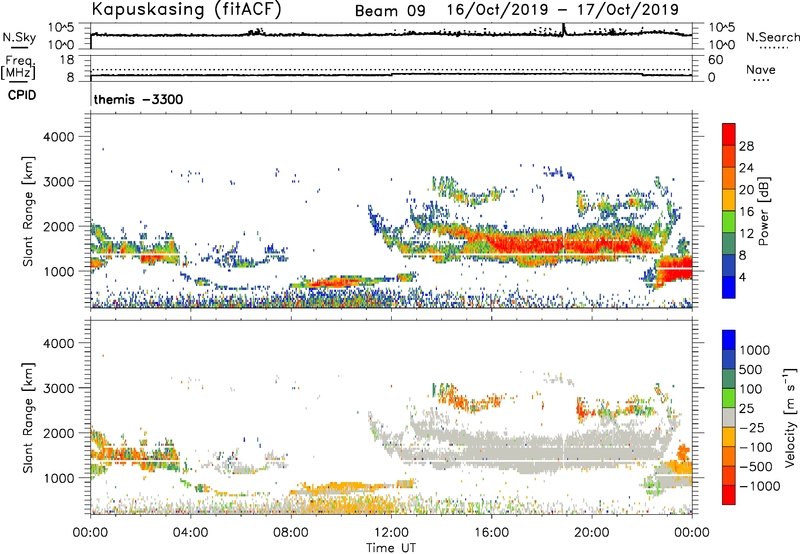Screen dimensions: 800x554
Task: Click the 'Time UT' axis label
Action: point(391,548)
